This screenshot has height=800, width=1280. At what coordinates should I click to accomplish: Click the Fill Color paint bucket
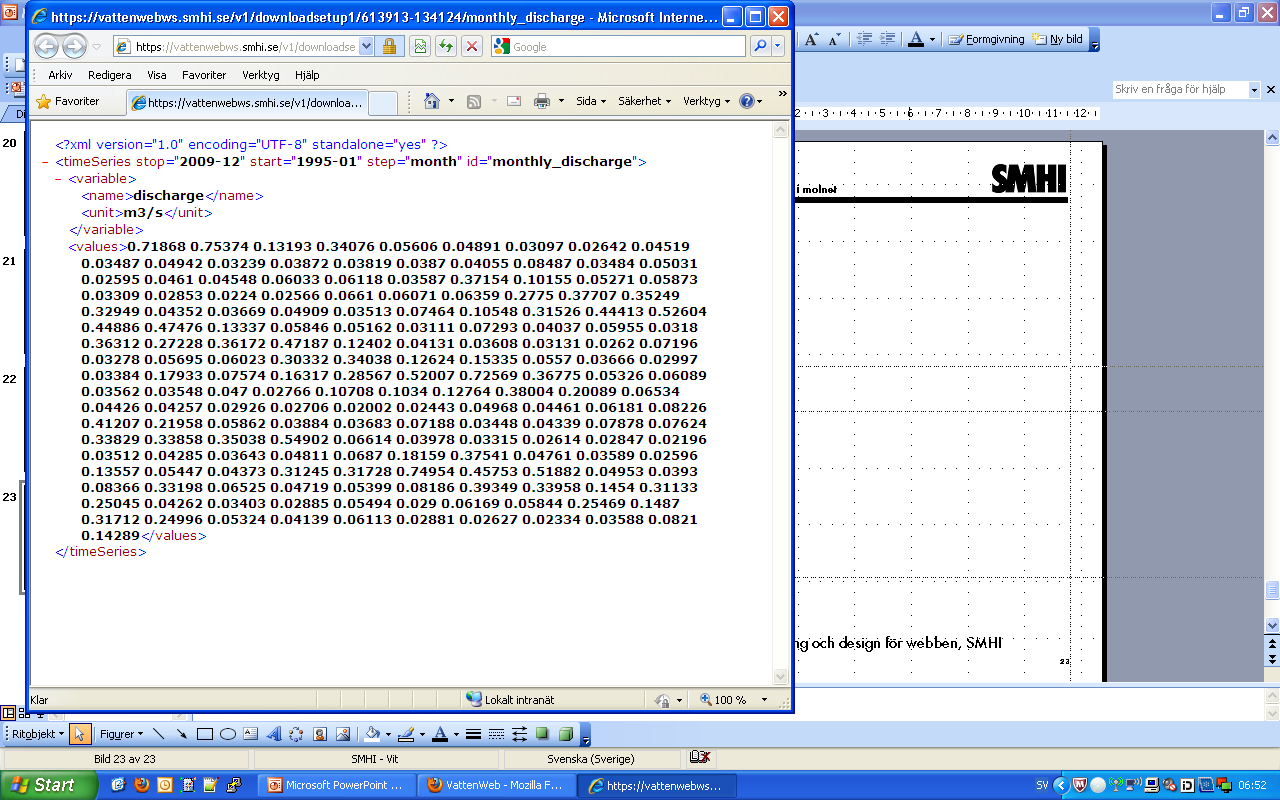[x=372, y=734]
